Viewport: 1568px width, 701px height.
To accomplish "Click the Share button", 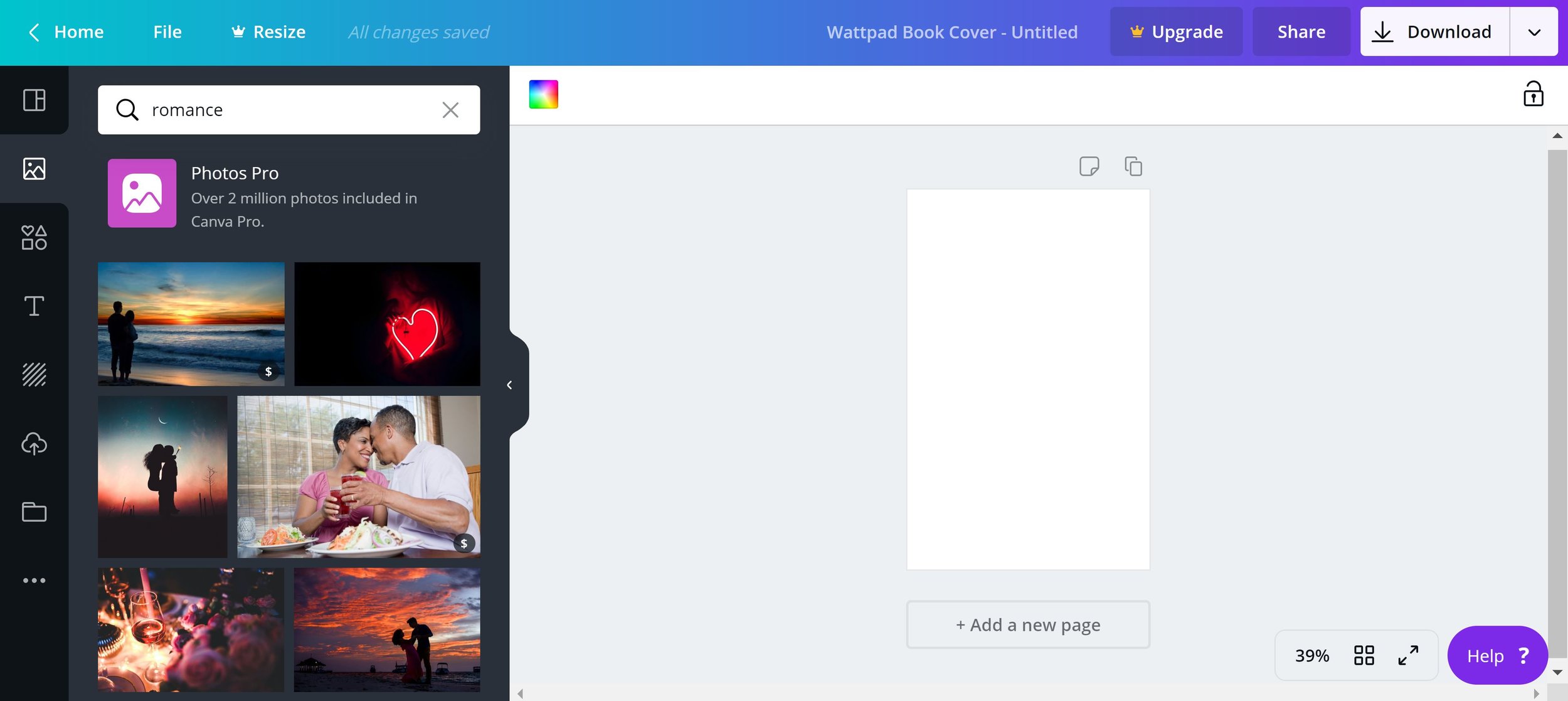I will [x=1301, y=32].
